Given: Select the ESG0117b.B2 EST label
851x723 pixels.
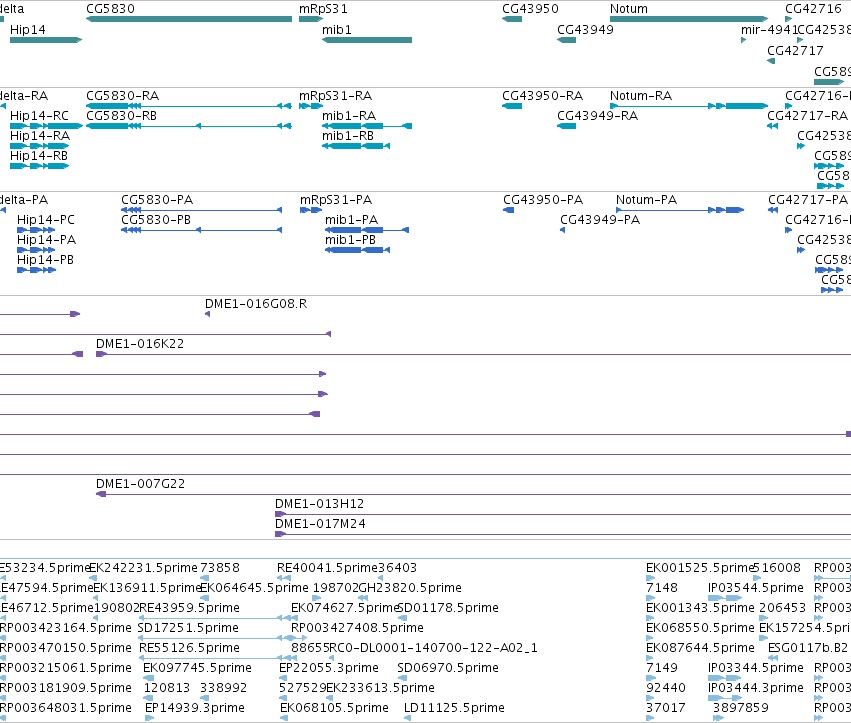Looking at the screenshot, I should coord(808,648).
